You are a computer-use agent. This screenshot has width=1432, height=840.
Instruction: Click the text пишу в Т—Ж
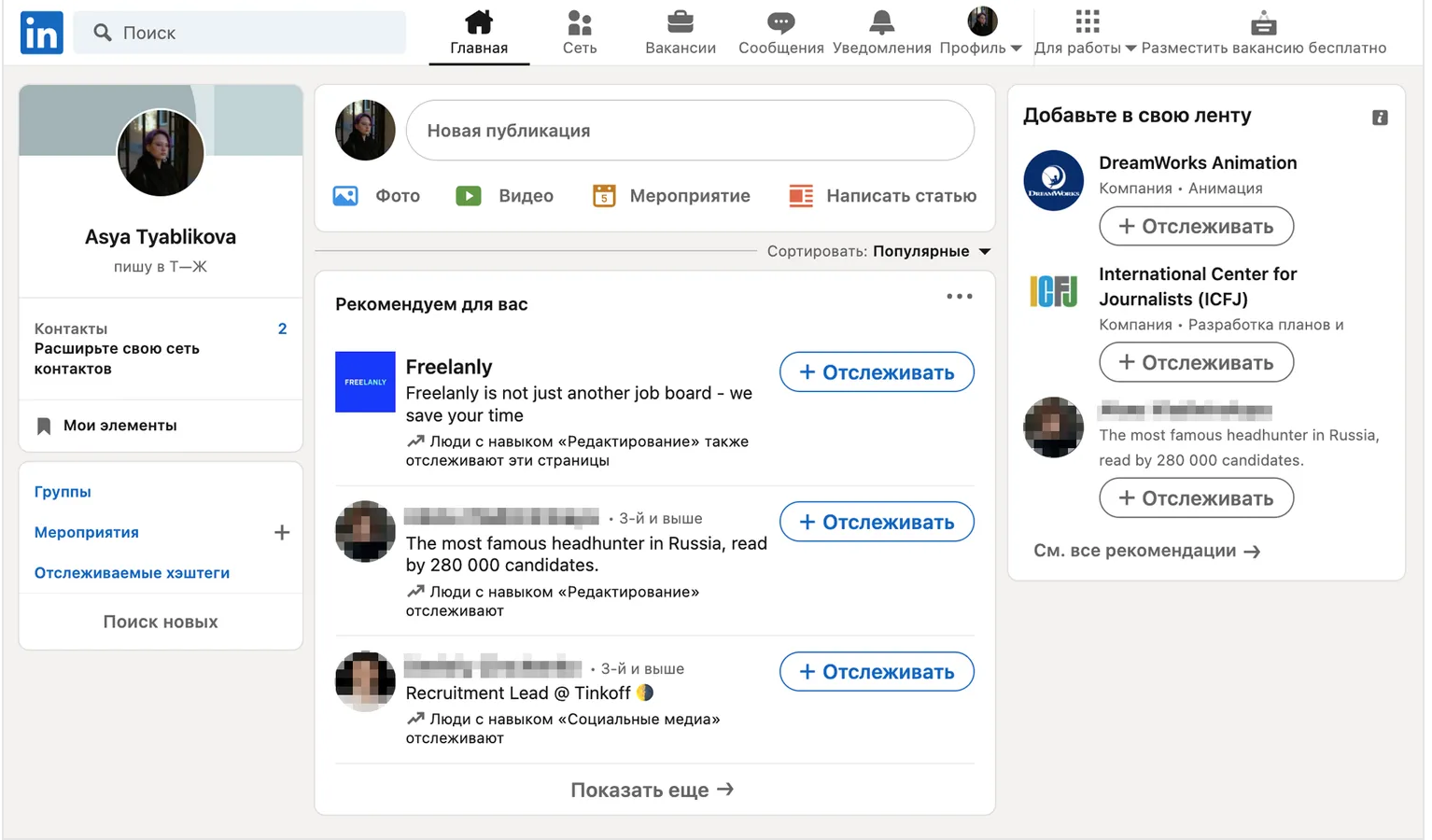161,267
